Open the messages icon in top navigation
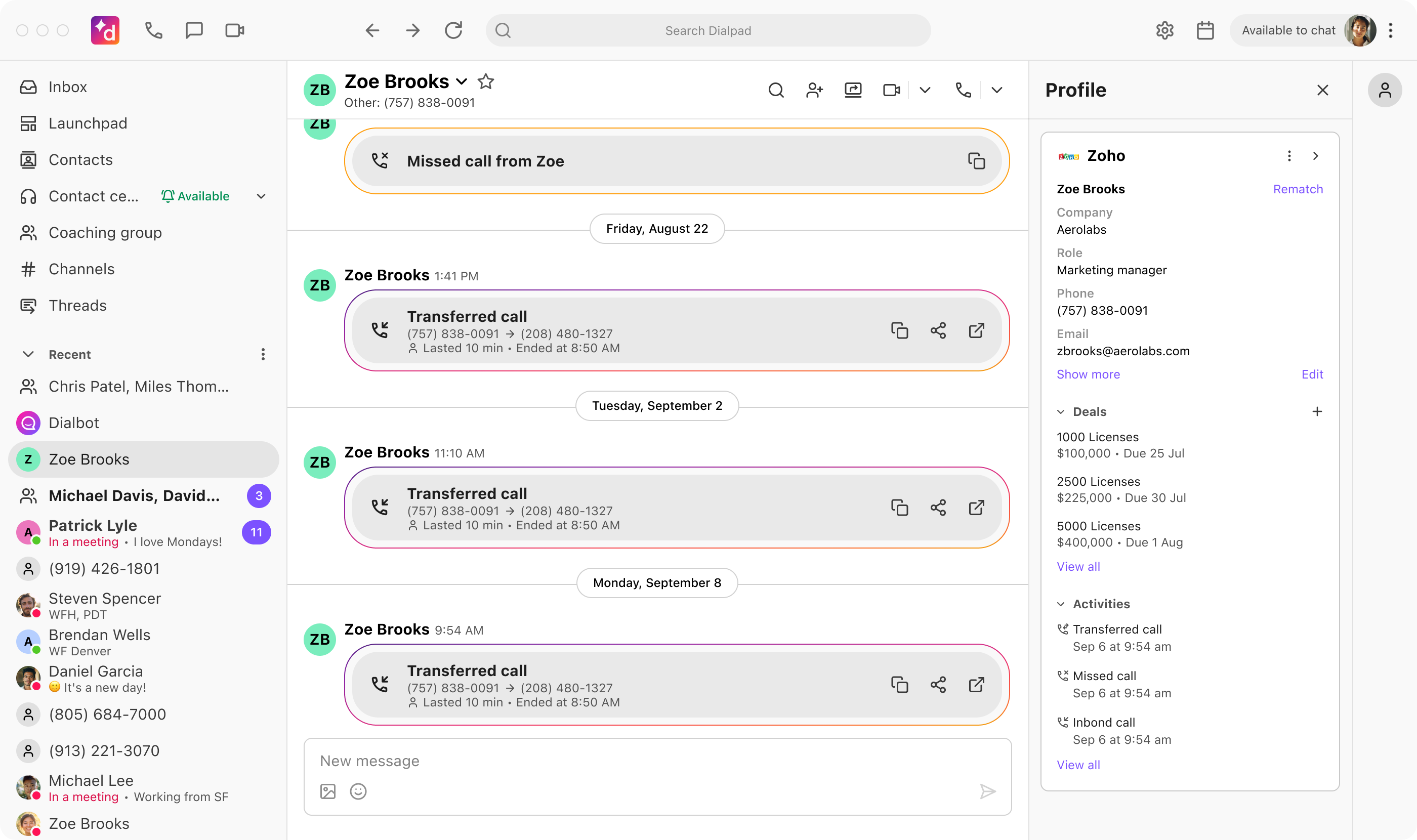The width and height of the screenshot is (1417, 840). (194, 30)
